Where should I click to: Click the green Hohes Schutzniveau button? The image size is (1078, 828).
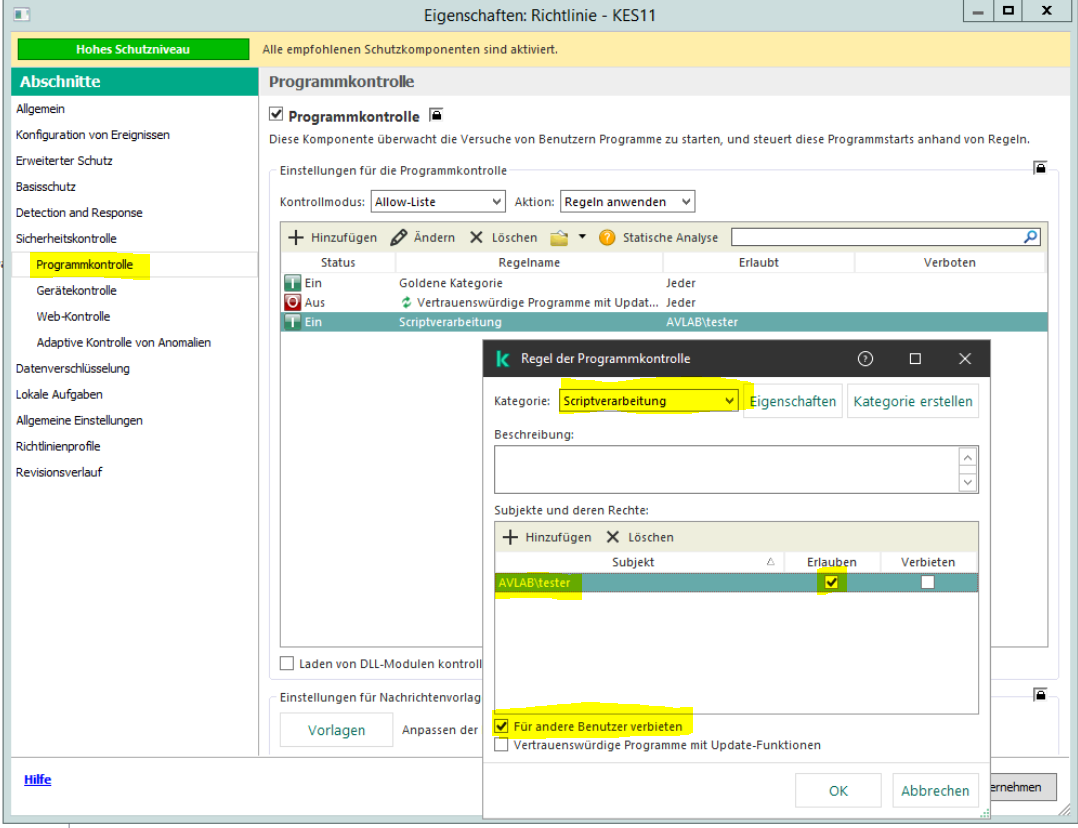133,50
